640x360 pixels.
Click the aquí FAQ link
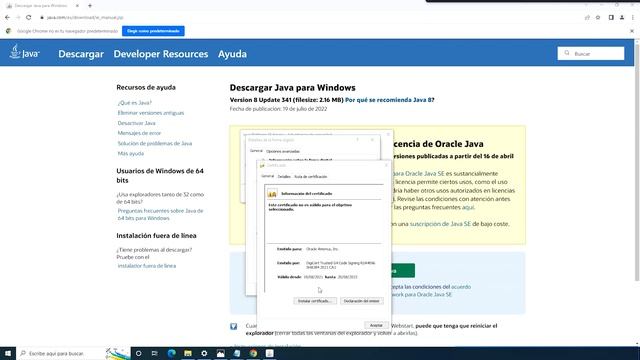click(x=468, y=207)
